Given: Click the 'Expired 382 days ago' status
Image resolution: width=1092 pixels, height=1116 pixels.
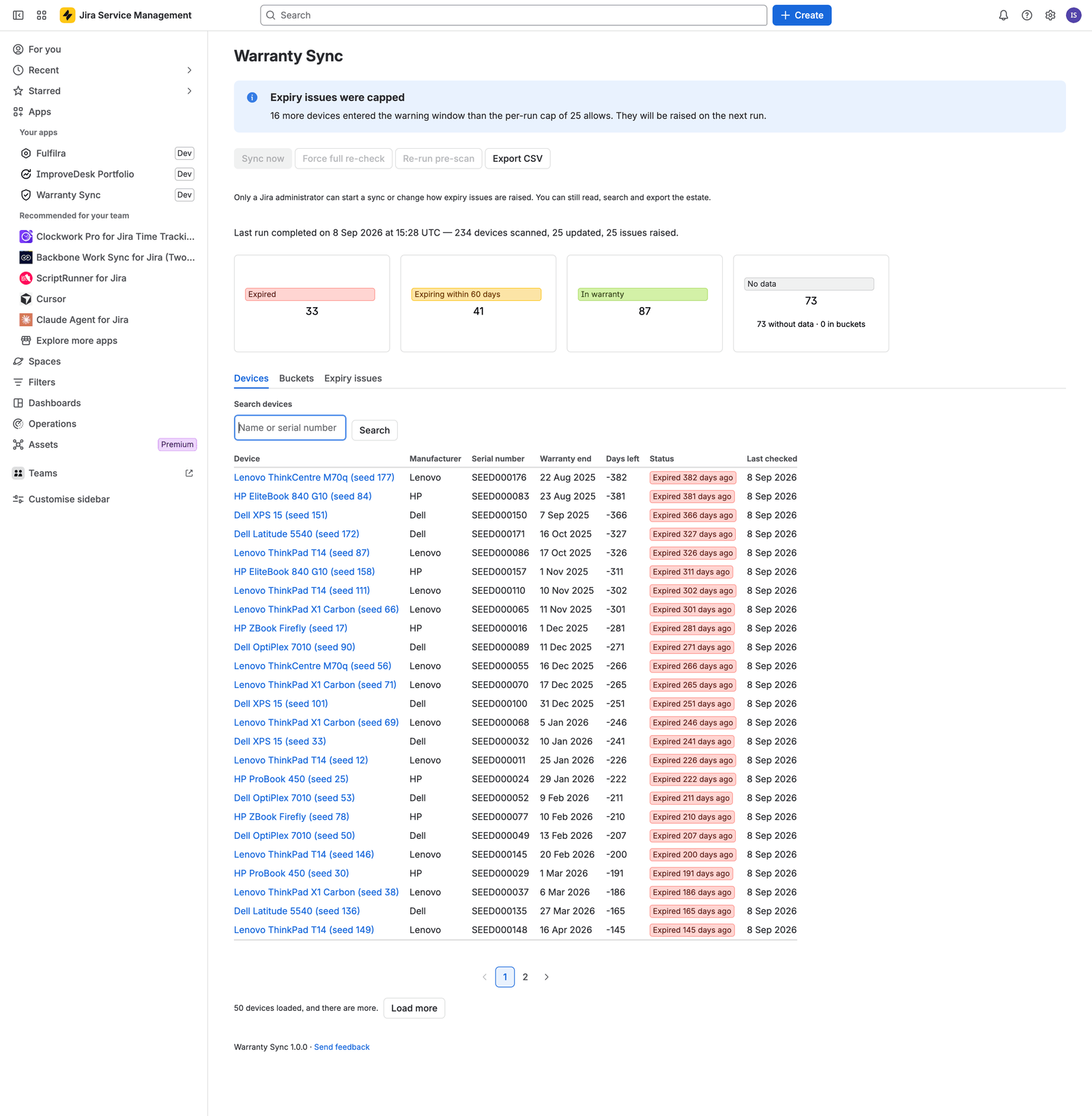Looking at the screenshot, I should (x=693, y=478).
